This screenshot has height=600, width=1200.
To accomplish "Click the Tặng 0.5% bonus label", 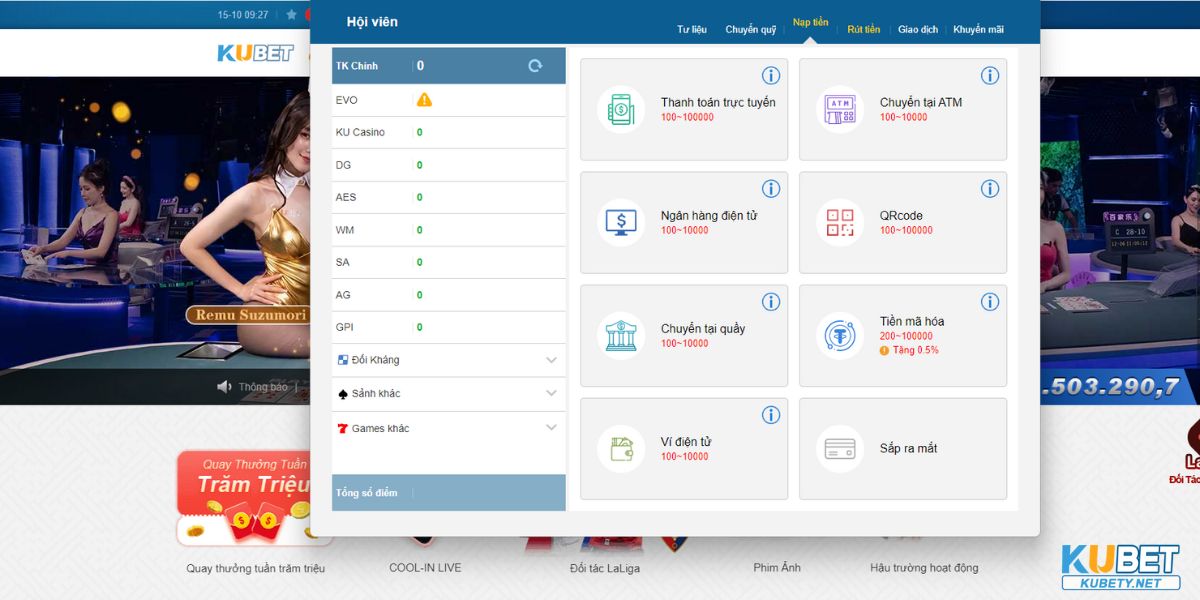I will coord(909,350).
